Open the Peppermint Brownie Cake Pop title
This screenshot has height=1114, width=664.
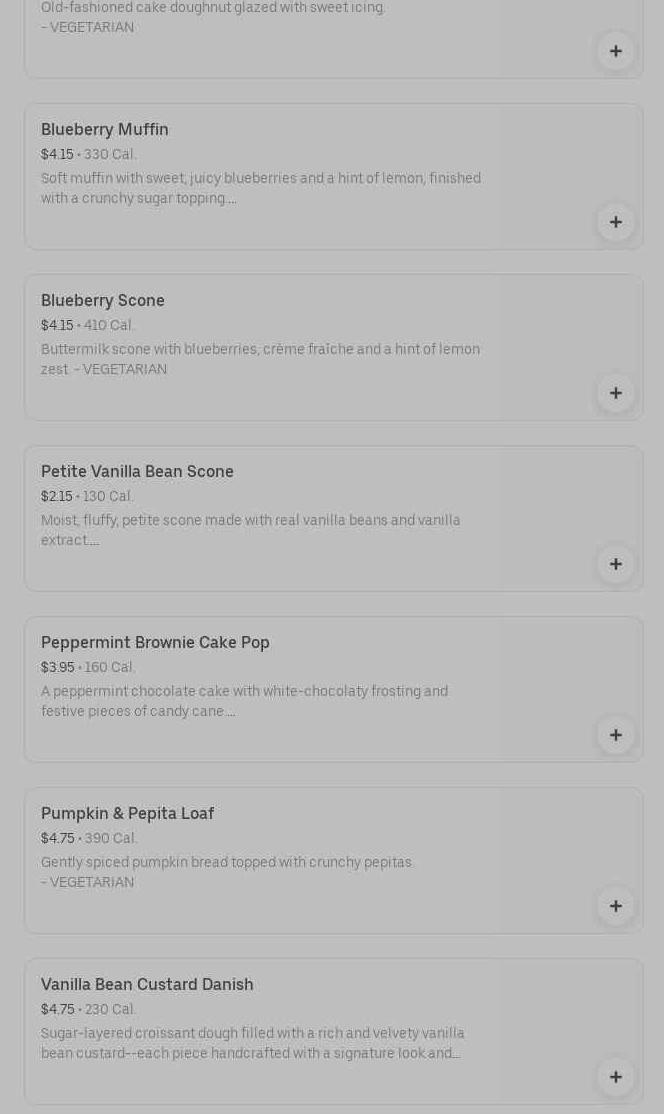tap(155, 643)
